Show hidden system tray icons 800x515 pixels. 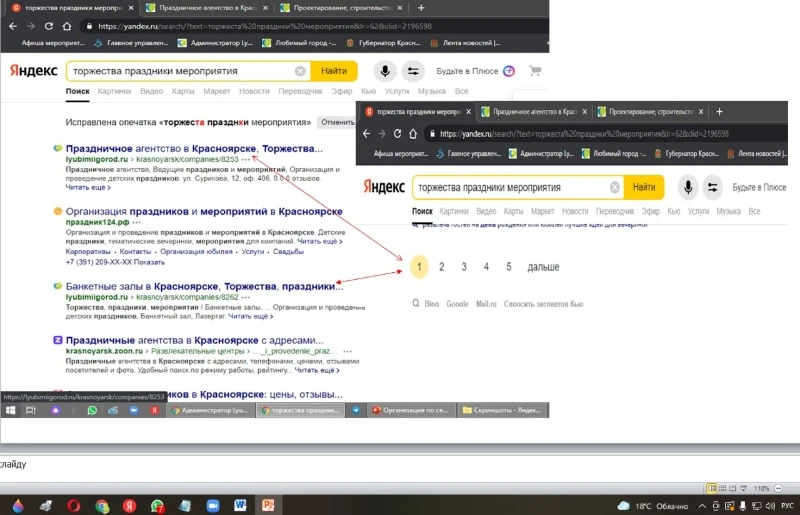pos(702,506)
